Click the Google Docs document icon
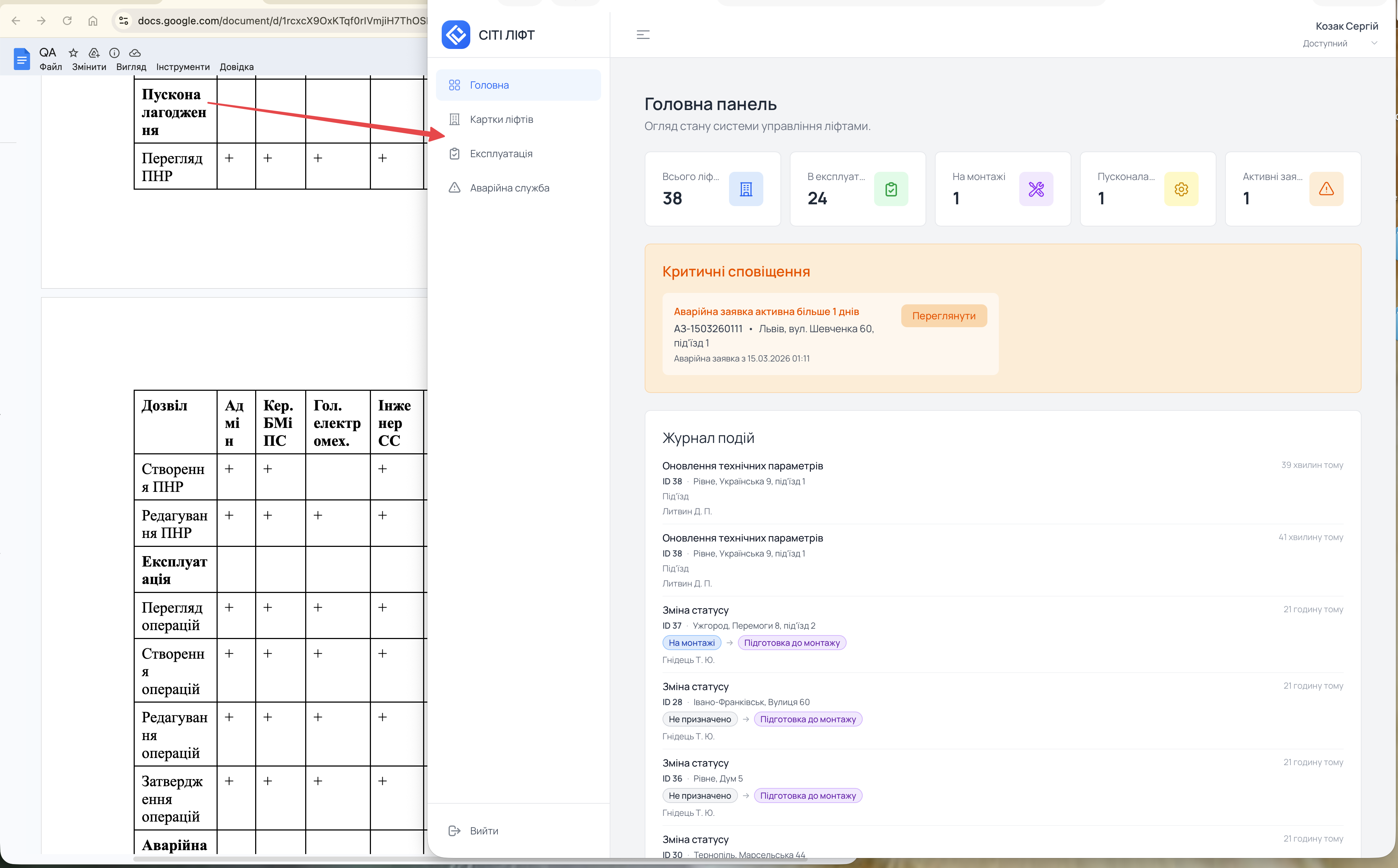Viewport: 1398px width, 868px height. tap(22, 59)
